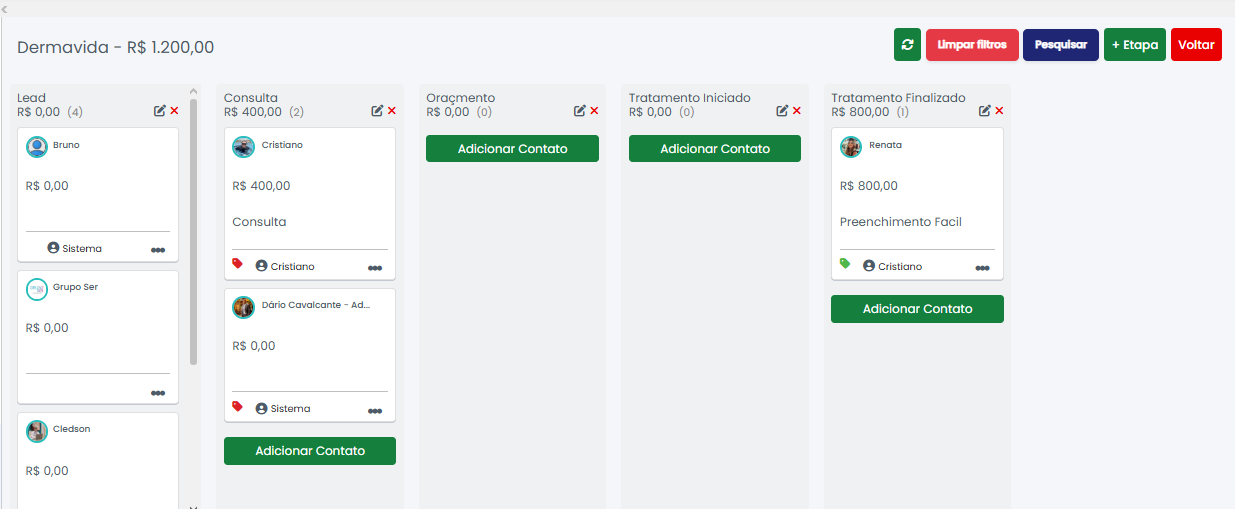Click Renata's avatar picture

click(x=851, y=147)
